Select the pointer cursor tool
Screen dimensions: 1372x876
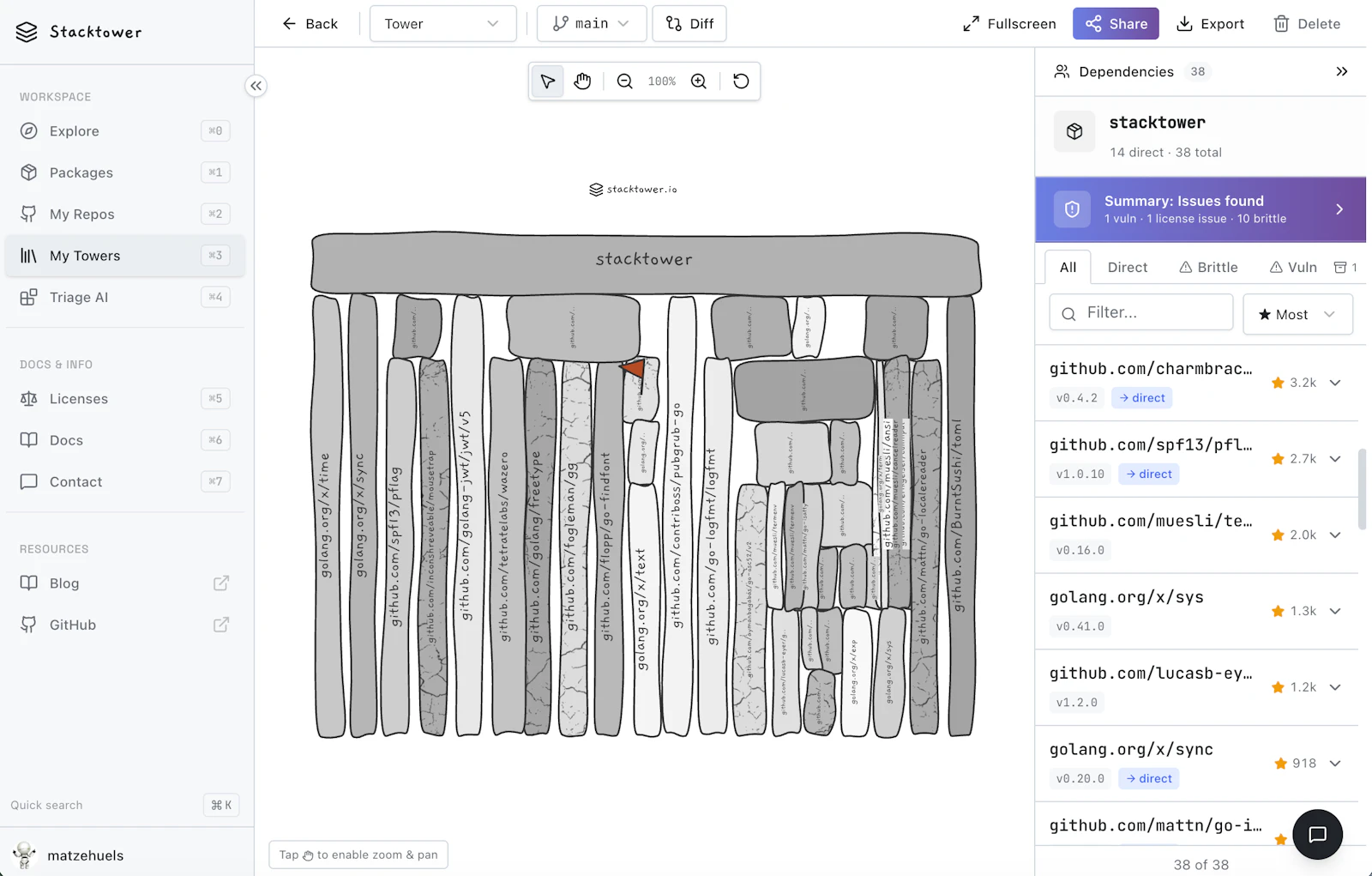pyautogui.click(x=548, y=82)
